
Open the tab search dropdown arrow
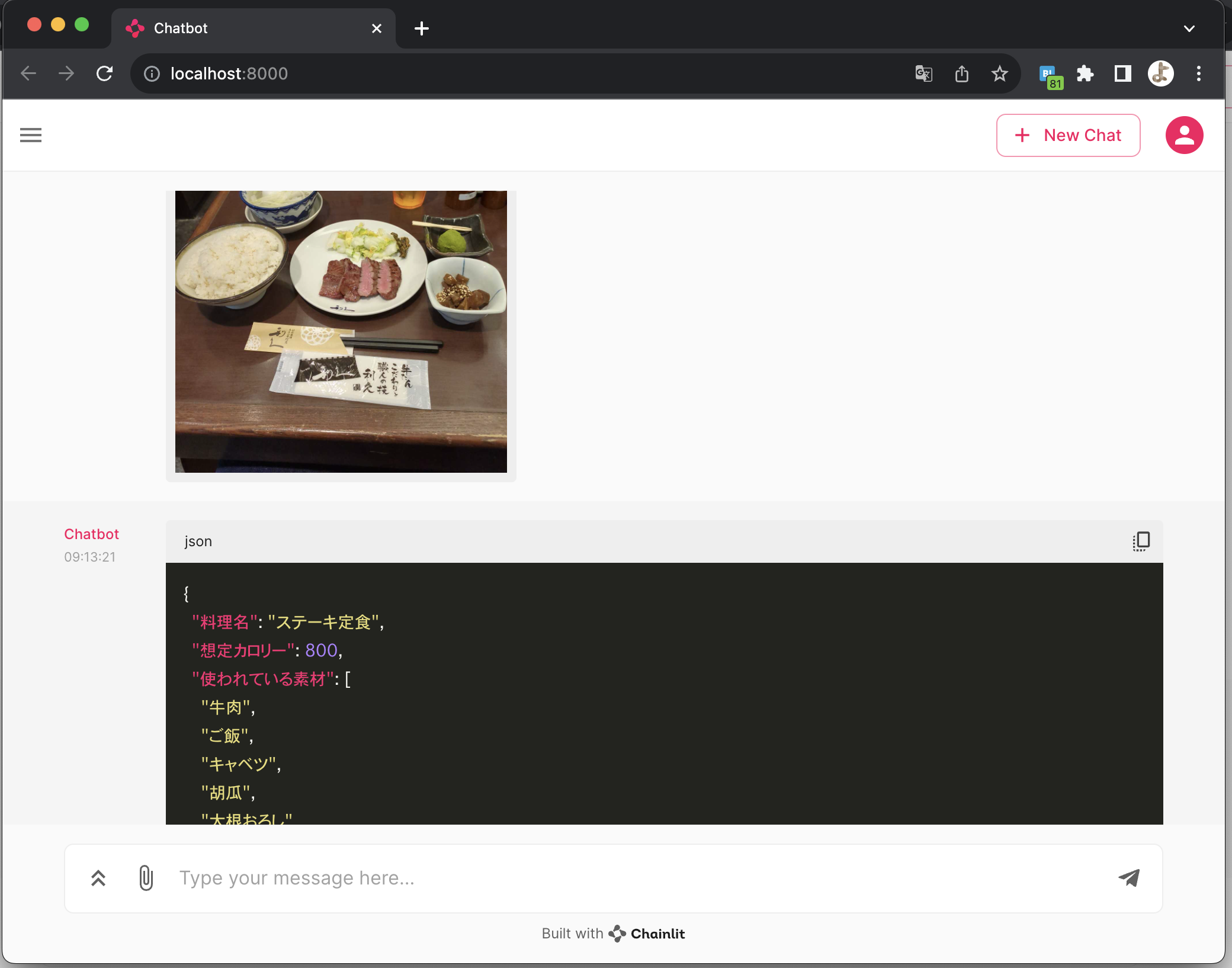[x=1189, y=28]
